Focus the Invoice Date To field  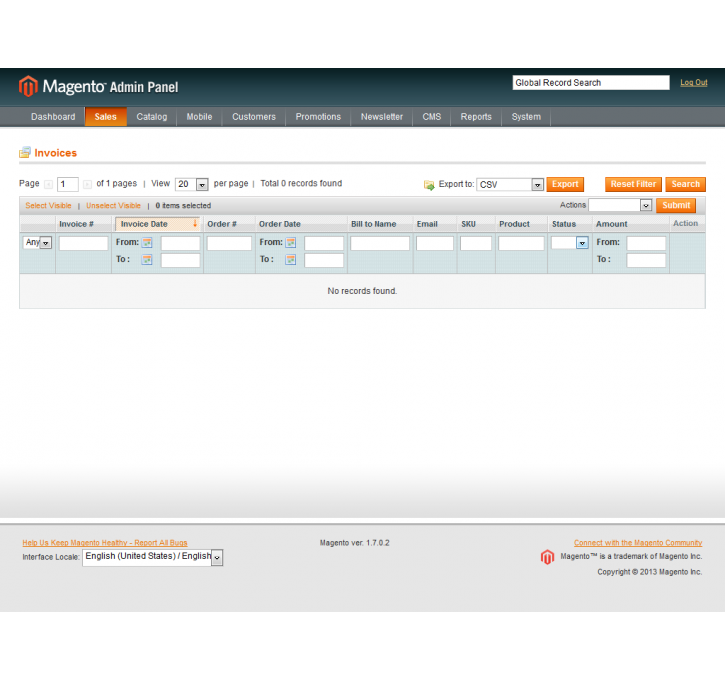[x=180, y=260]
